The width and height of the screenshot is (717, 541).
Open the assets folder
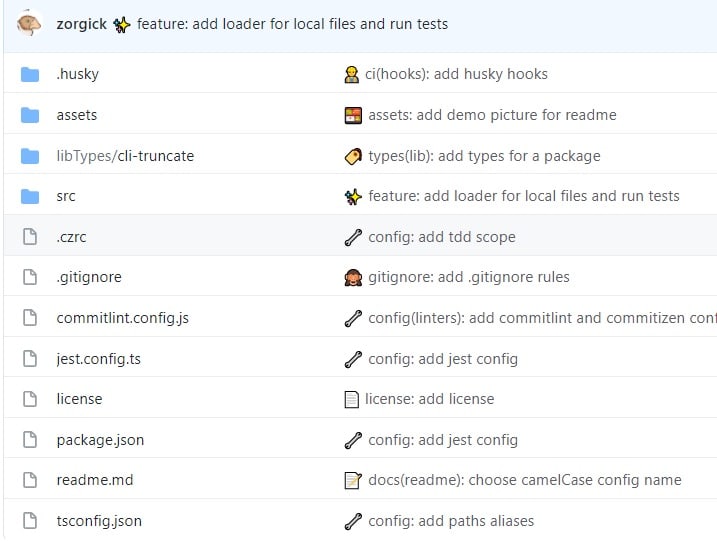coord(77,115)
